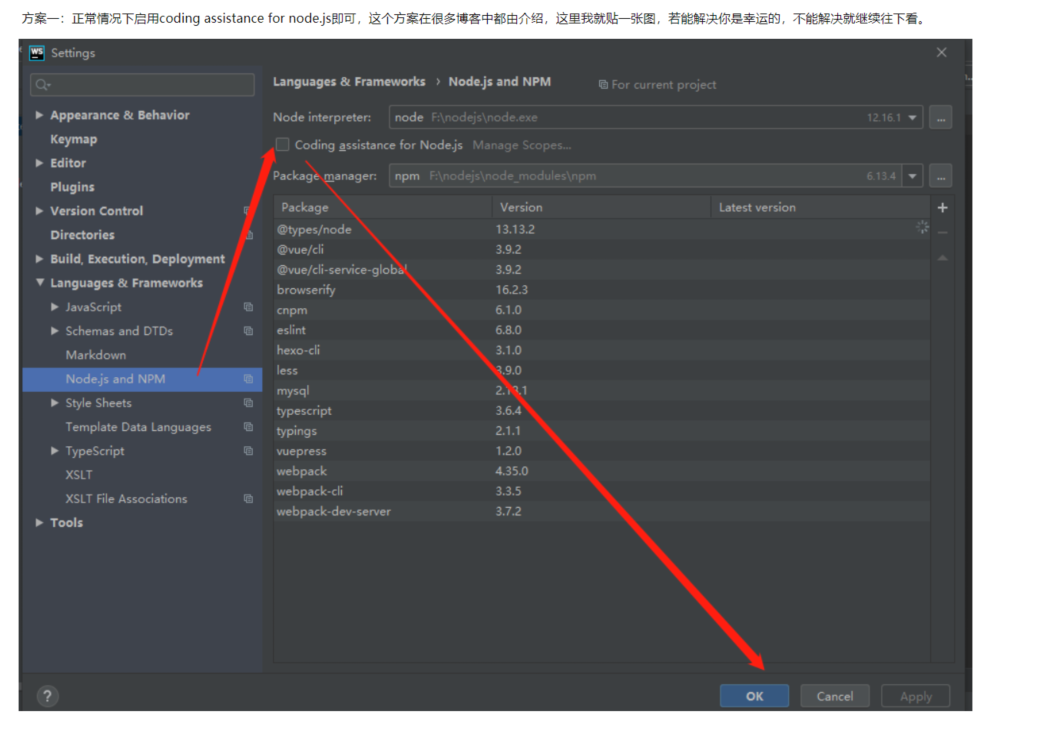The height and width of the screenshot is (730, 1039).
Task: Open the Directories settings page
Action: (82, 235)
